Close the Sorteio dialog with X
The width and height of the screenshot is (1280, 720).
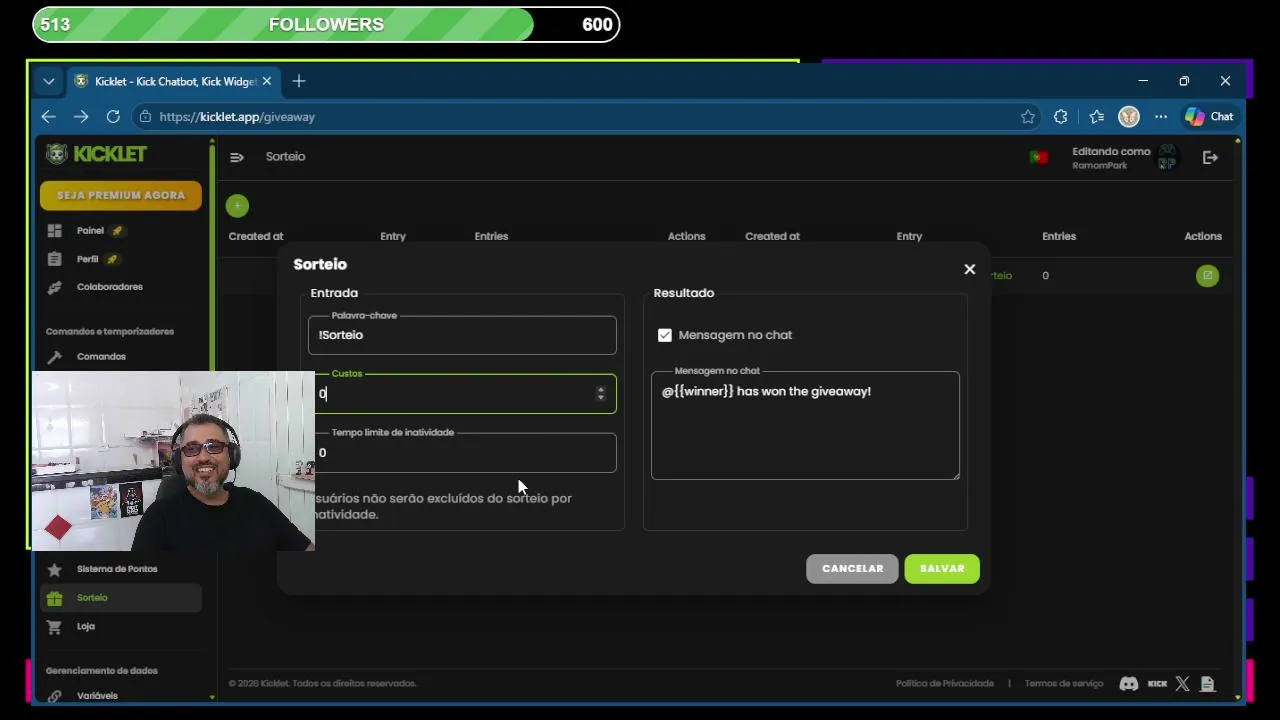click(969, 269)
